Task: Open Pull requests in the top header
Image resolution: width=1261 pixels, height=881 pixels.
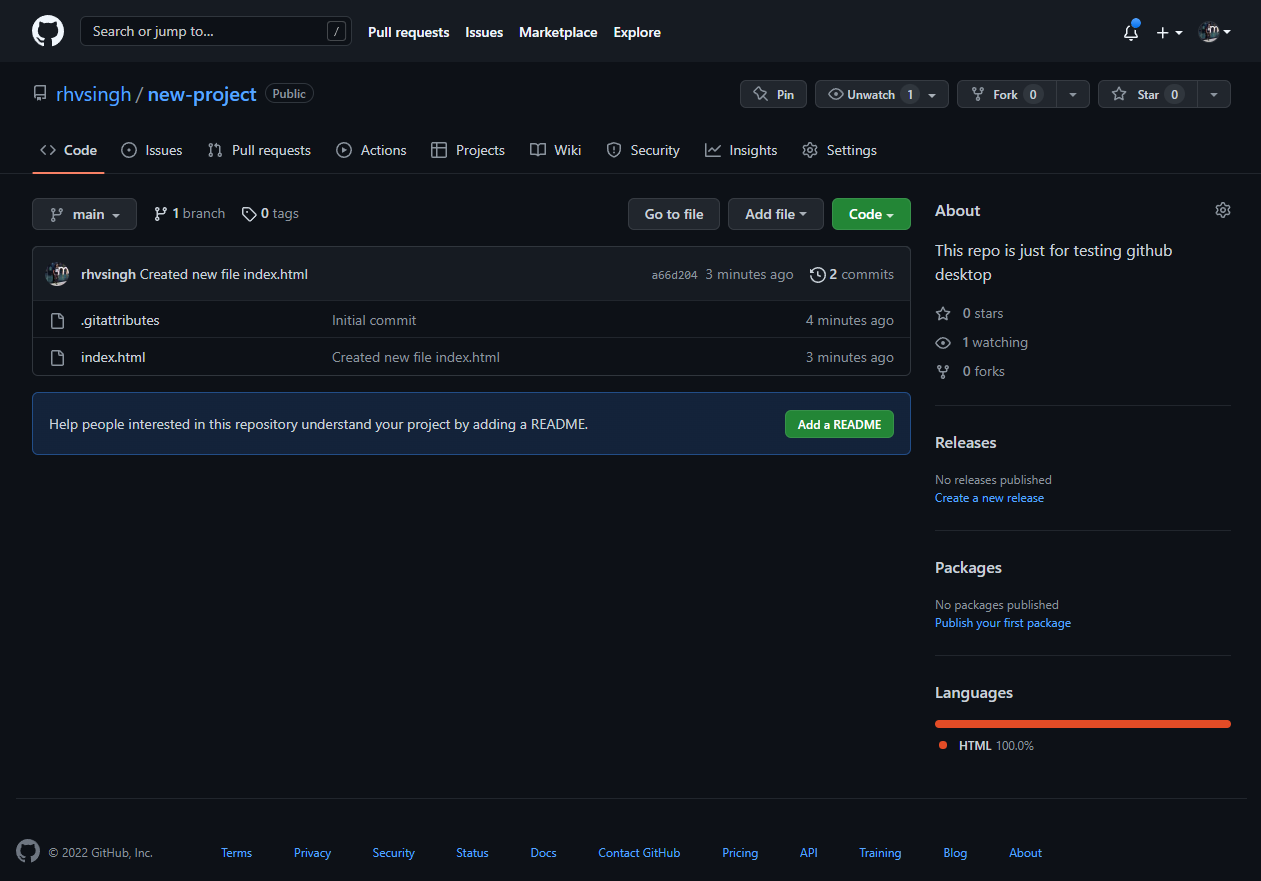Action: [408, 32]
